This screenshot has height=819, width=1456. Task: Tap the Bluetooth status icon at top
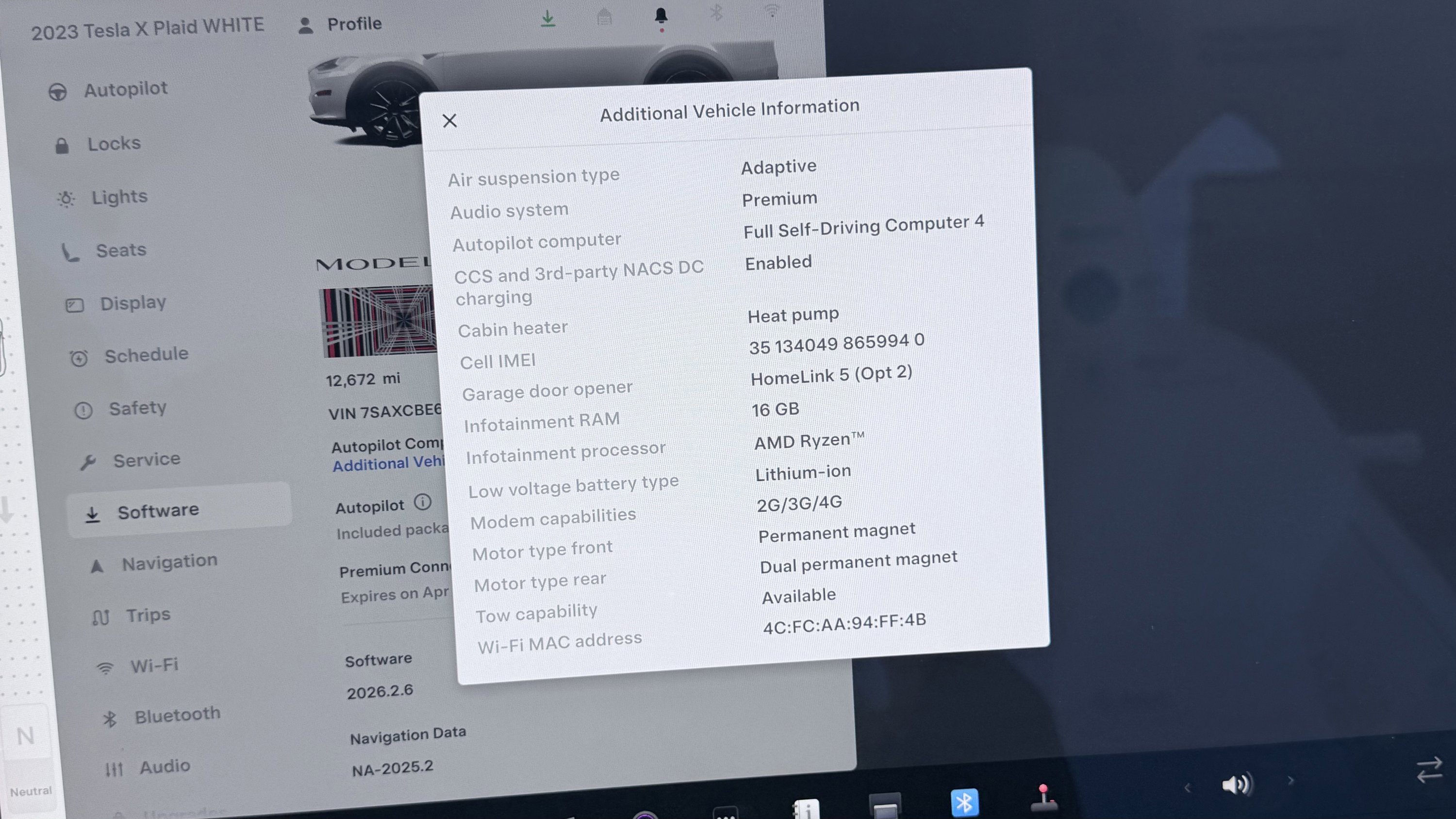click(716, 13)
